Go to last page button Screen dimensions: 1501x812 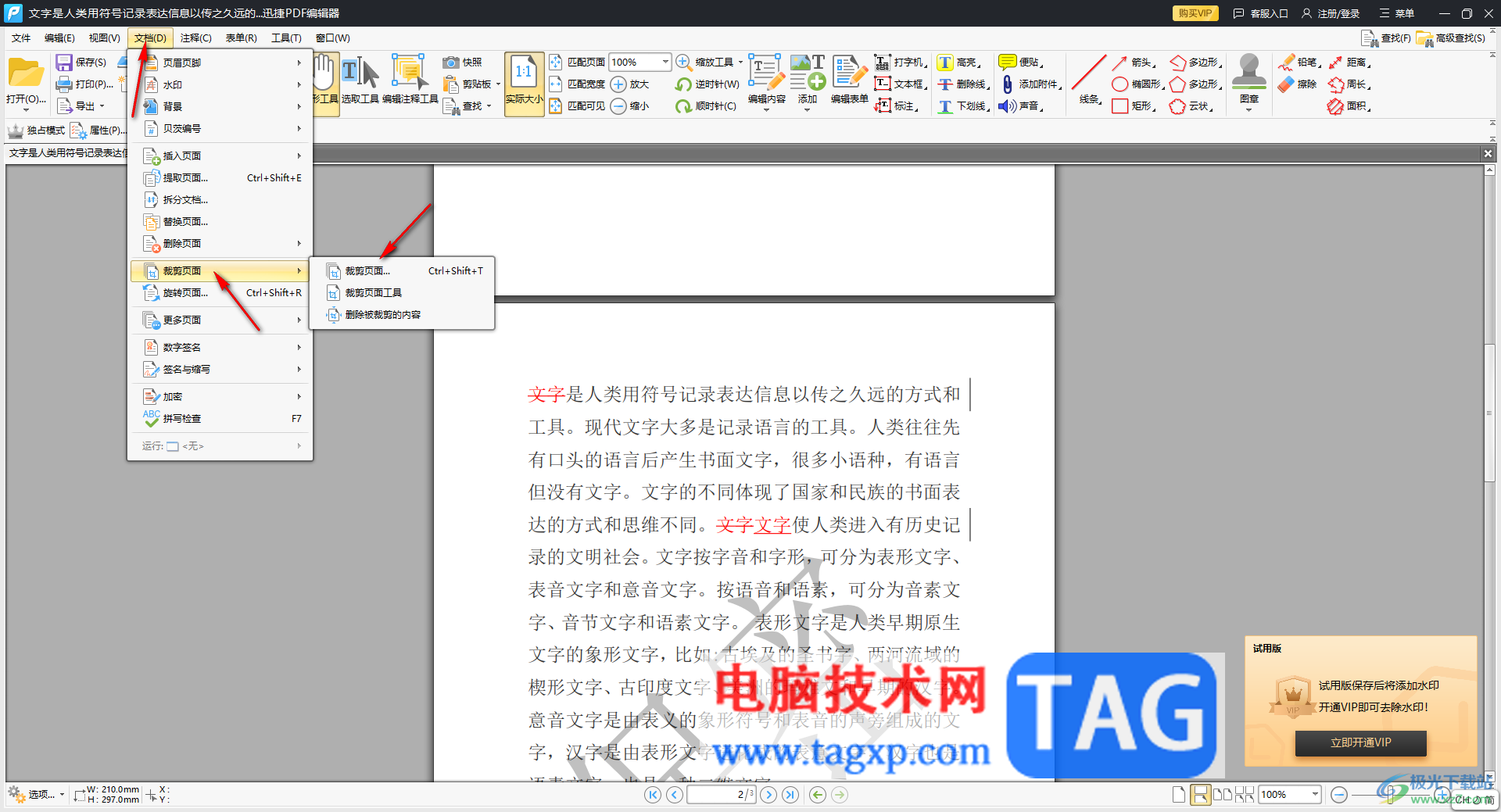tap(790, 795)
